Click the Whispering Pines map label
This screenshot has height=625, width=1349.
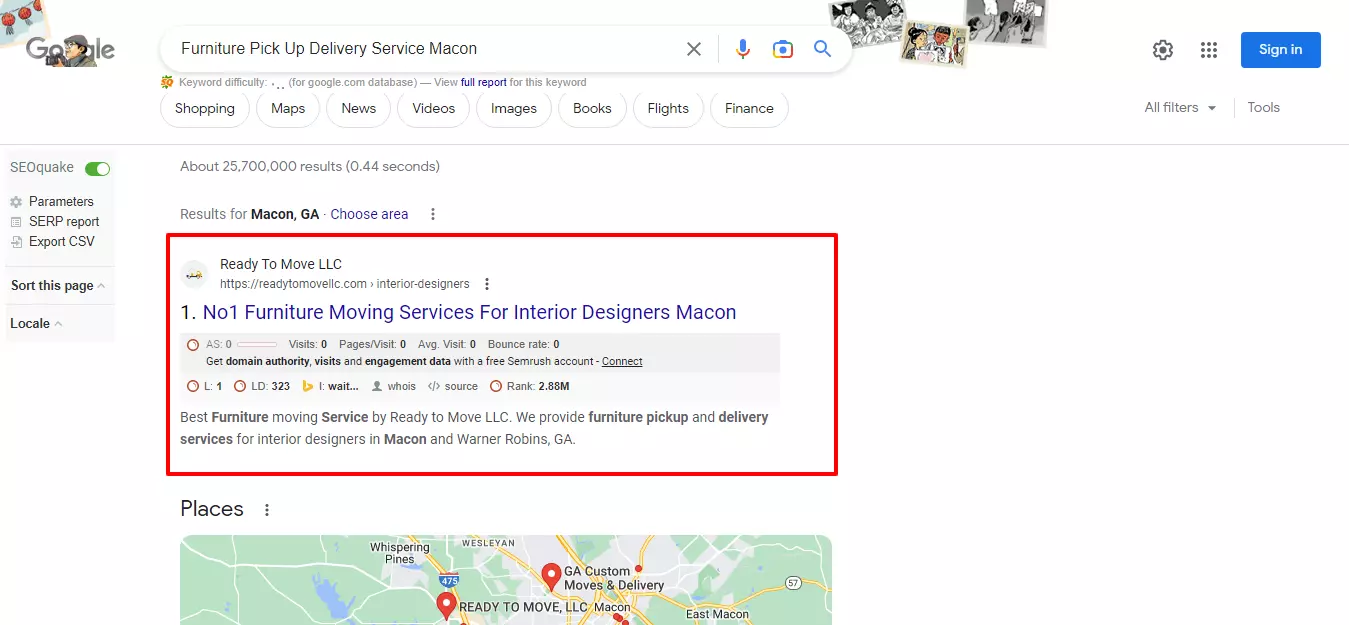pyautogui.click(x=399, y=553)
